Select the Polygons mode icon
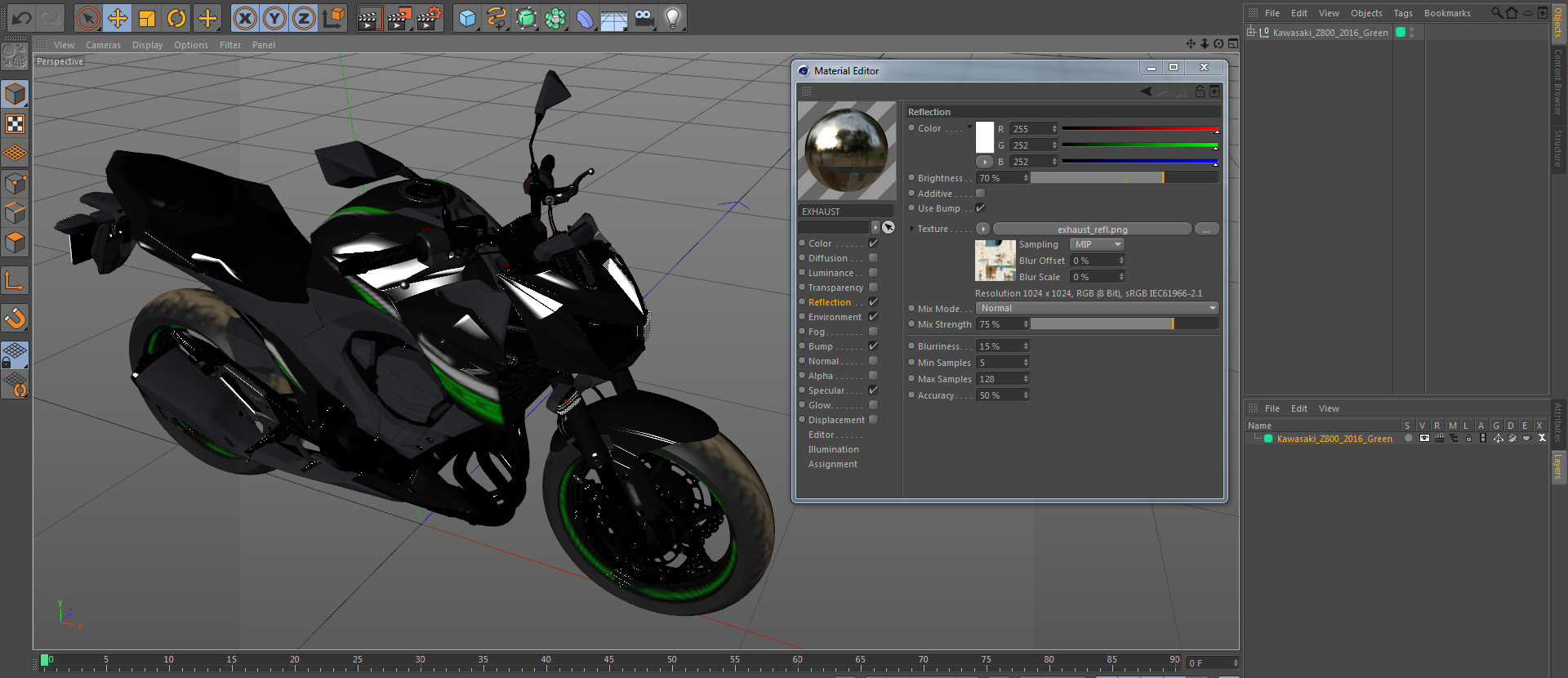The width and height of the screenshot is (1568, 678). (x=15, y=243)
